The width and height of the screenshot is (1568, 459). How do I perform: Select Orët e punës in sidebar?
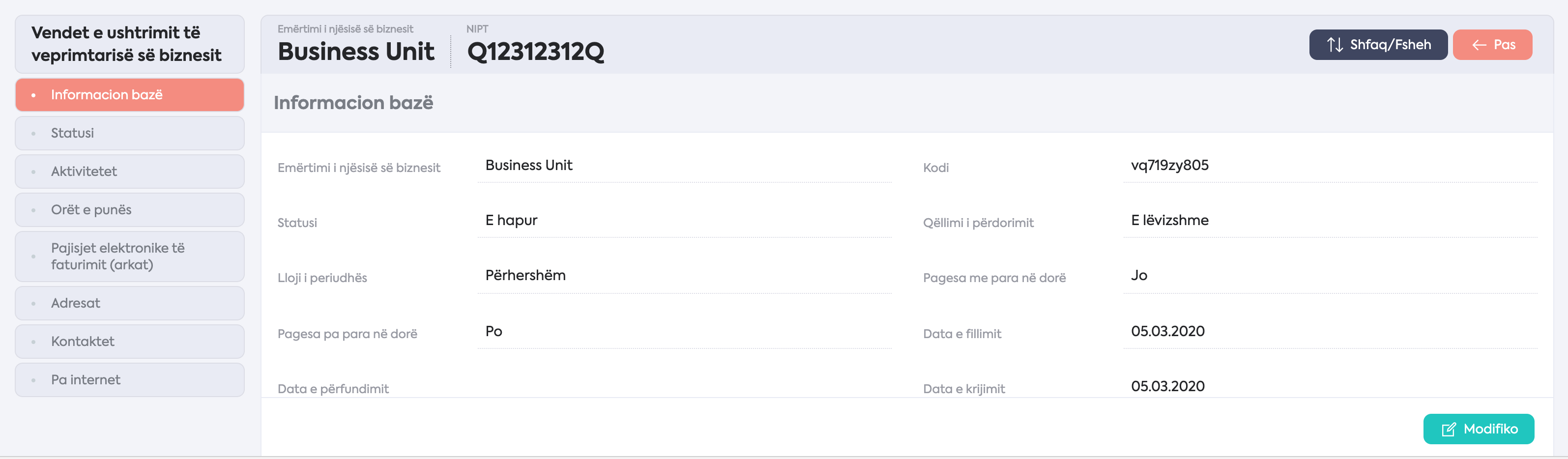point(130,209)
